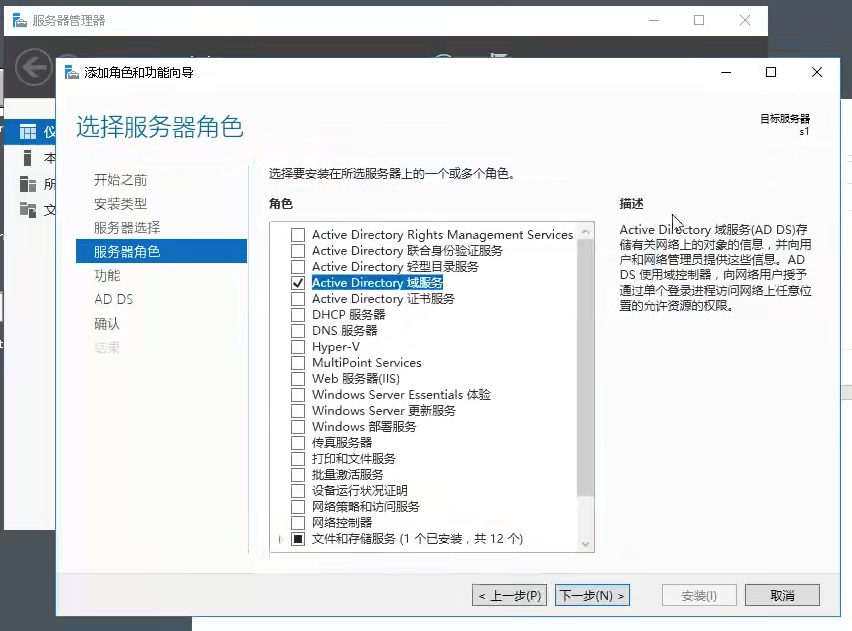Check 网络策略和访问服务 role box
852x631 pixels.
pyautogui.click(x=298, y=507)
